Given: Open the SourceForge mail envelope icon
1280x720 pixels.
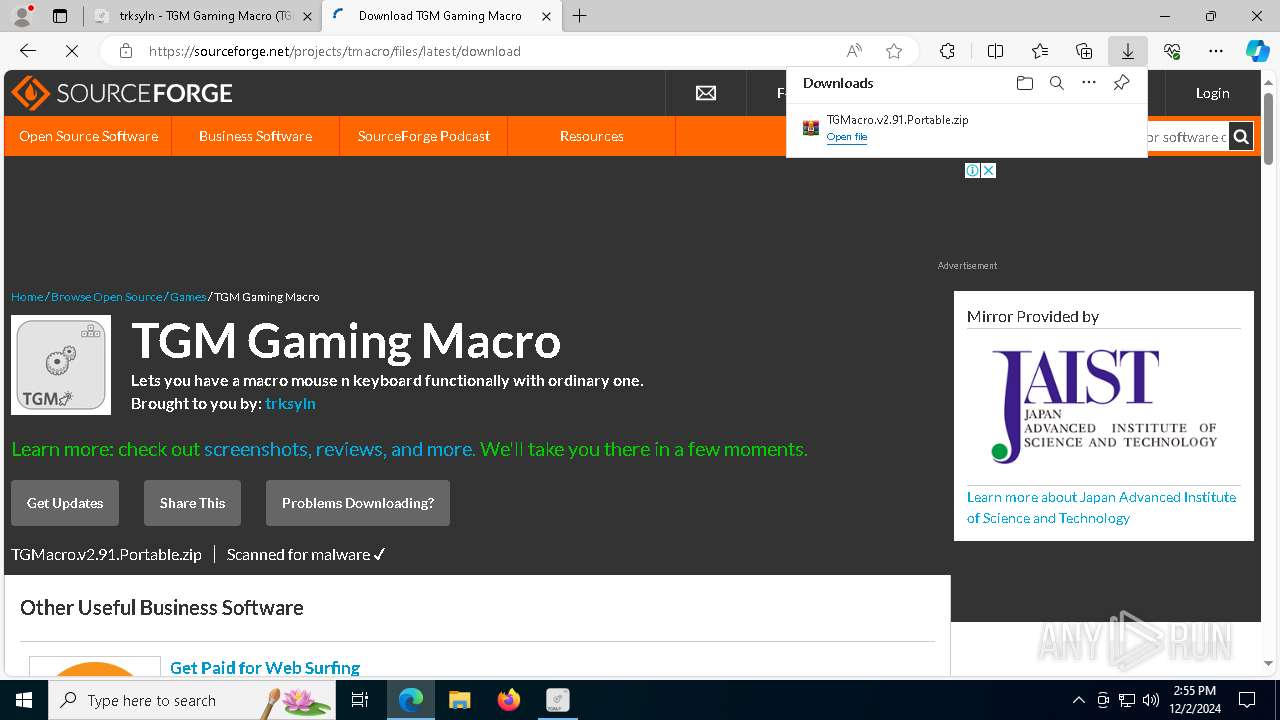Looking at the screenshot, I should 706,93.
